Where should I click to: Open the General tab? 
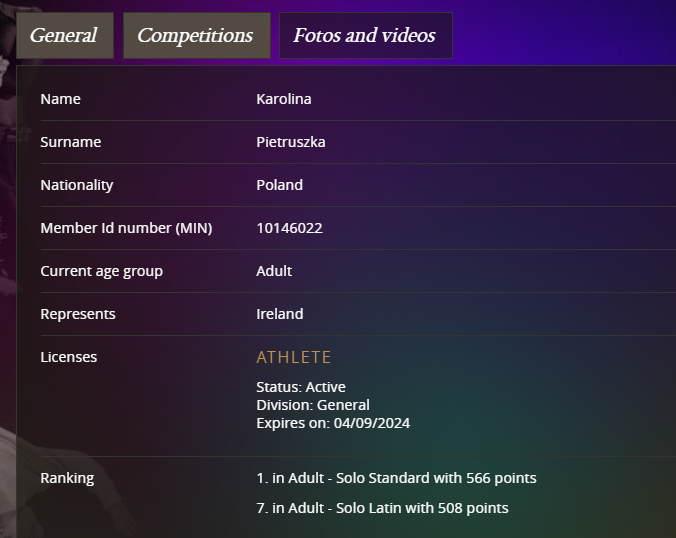[x=64, y=36]
